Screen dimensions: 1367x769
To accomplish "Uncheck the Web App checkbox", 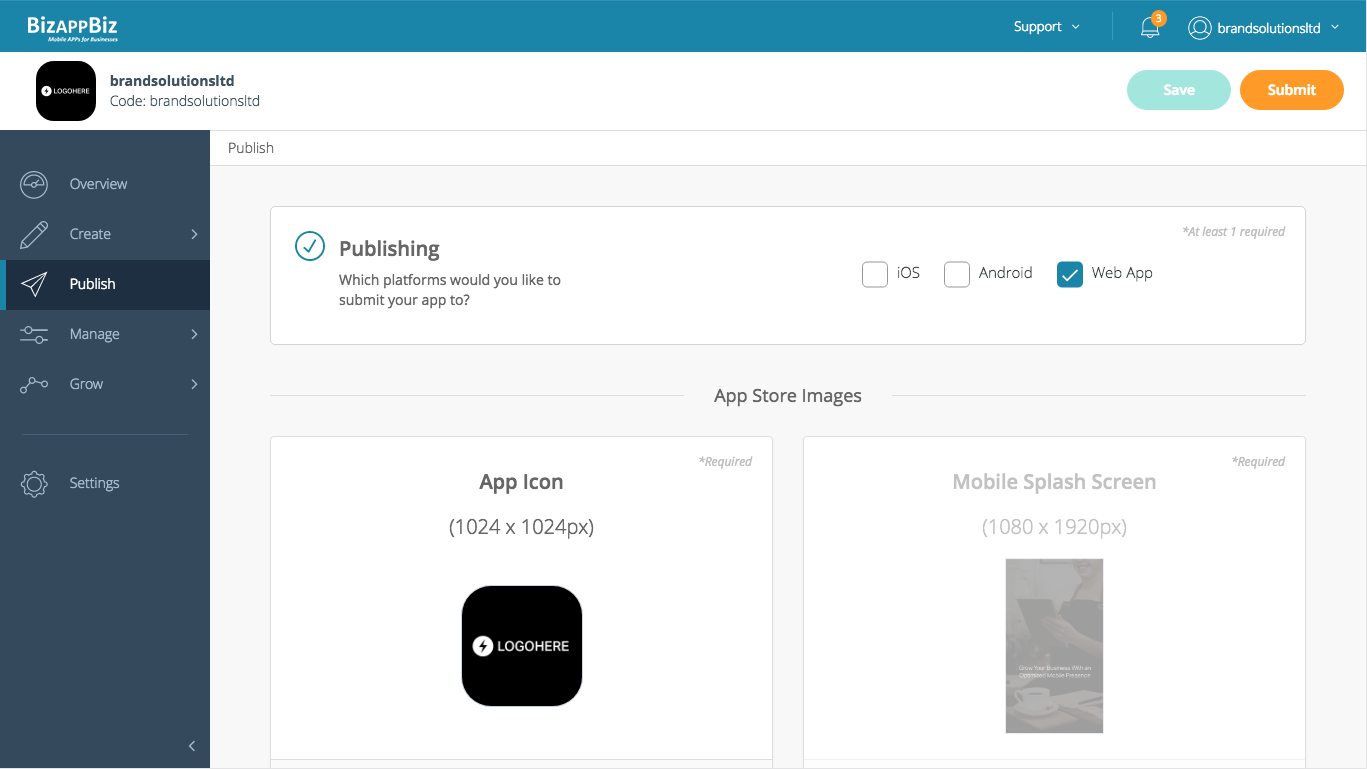I will pyautogui.click(x=1070, y=274).
